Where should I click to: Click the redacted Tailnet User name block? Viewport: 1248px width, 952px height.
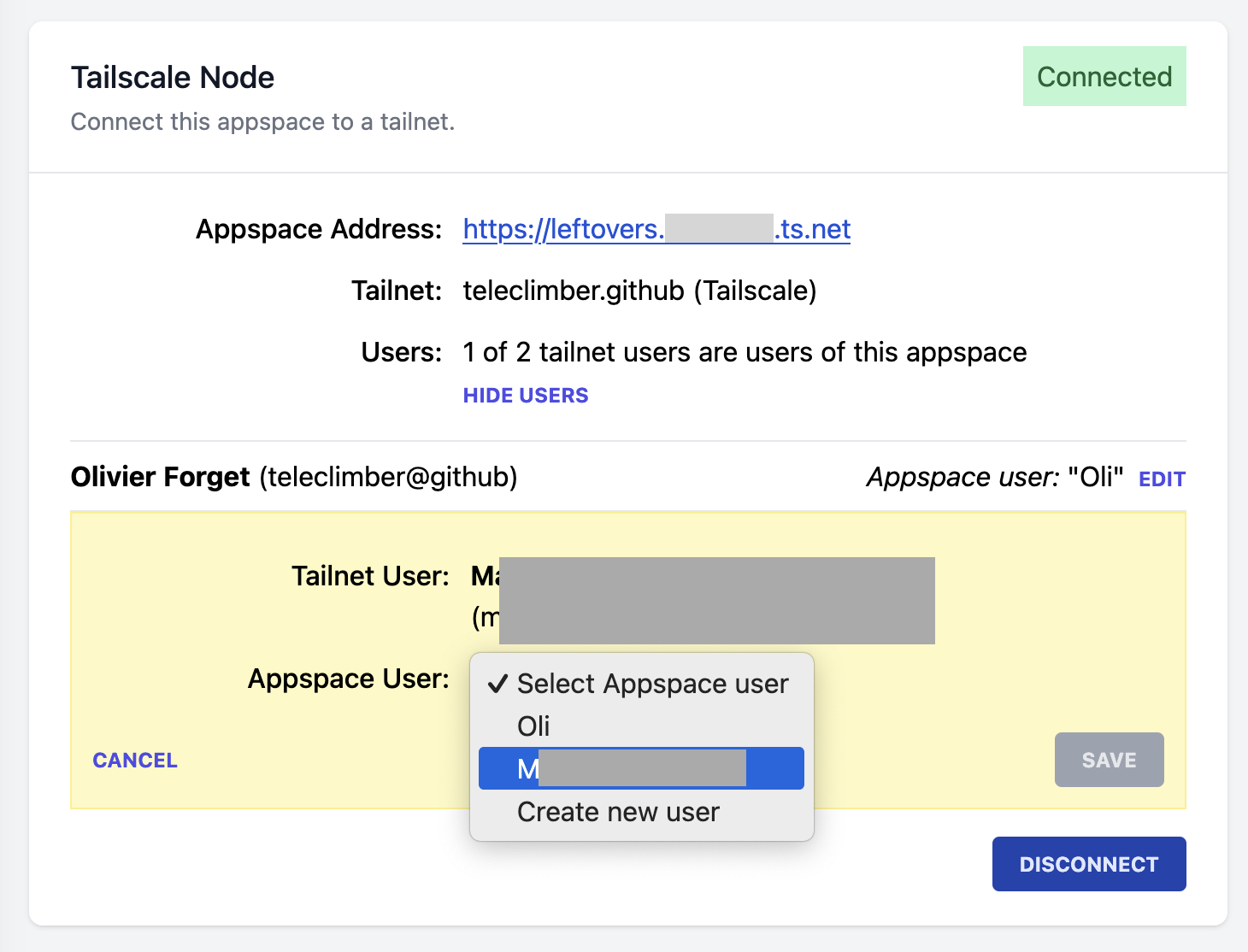coord(715,600)
